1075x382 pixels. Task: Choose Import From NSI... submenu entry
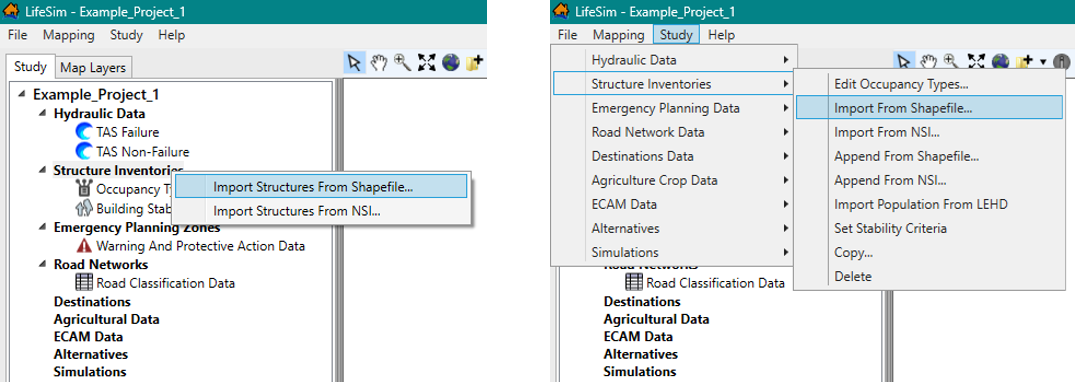point(929,132)
